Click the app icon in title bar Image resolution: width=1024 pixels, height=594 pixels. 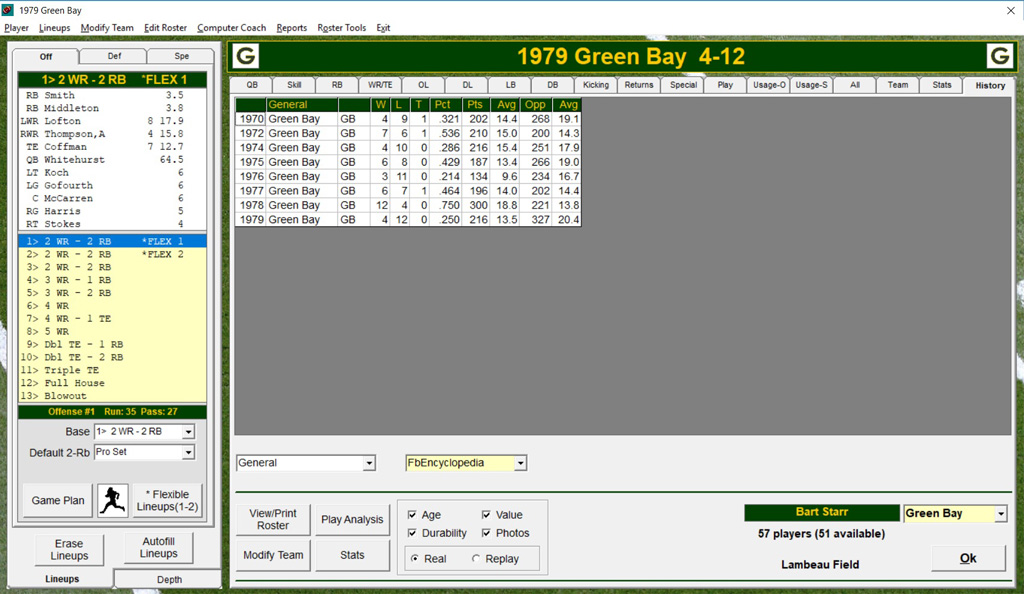(9, 9)
